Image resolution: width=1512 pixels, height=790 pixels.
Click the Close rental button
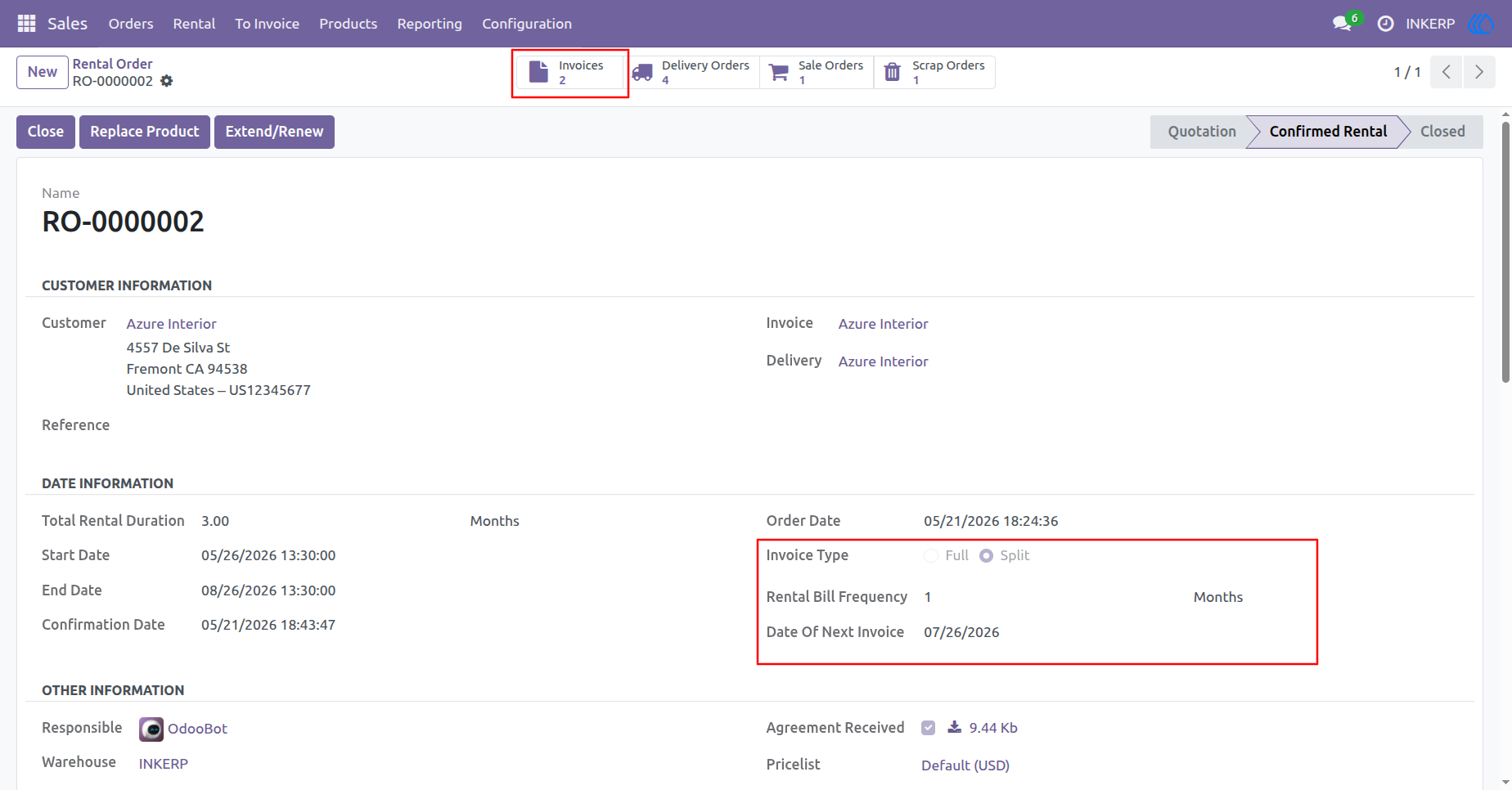click(46, 132)
